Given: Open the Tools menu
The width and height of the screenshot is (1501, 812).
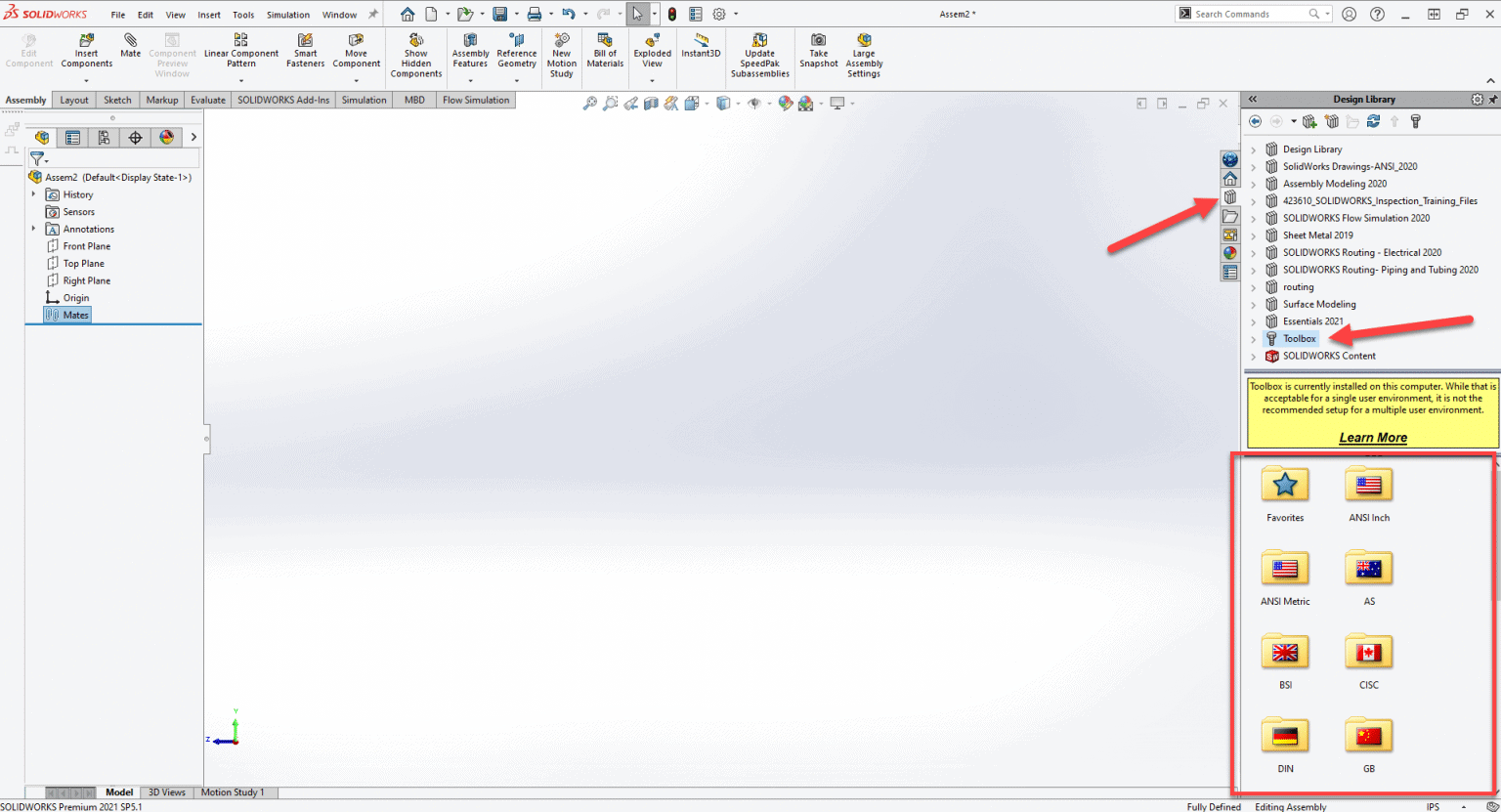Looking at the screenshot, I should click(243, 15).
